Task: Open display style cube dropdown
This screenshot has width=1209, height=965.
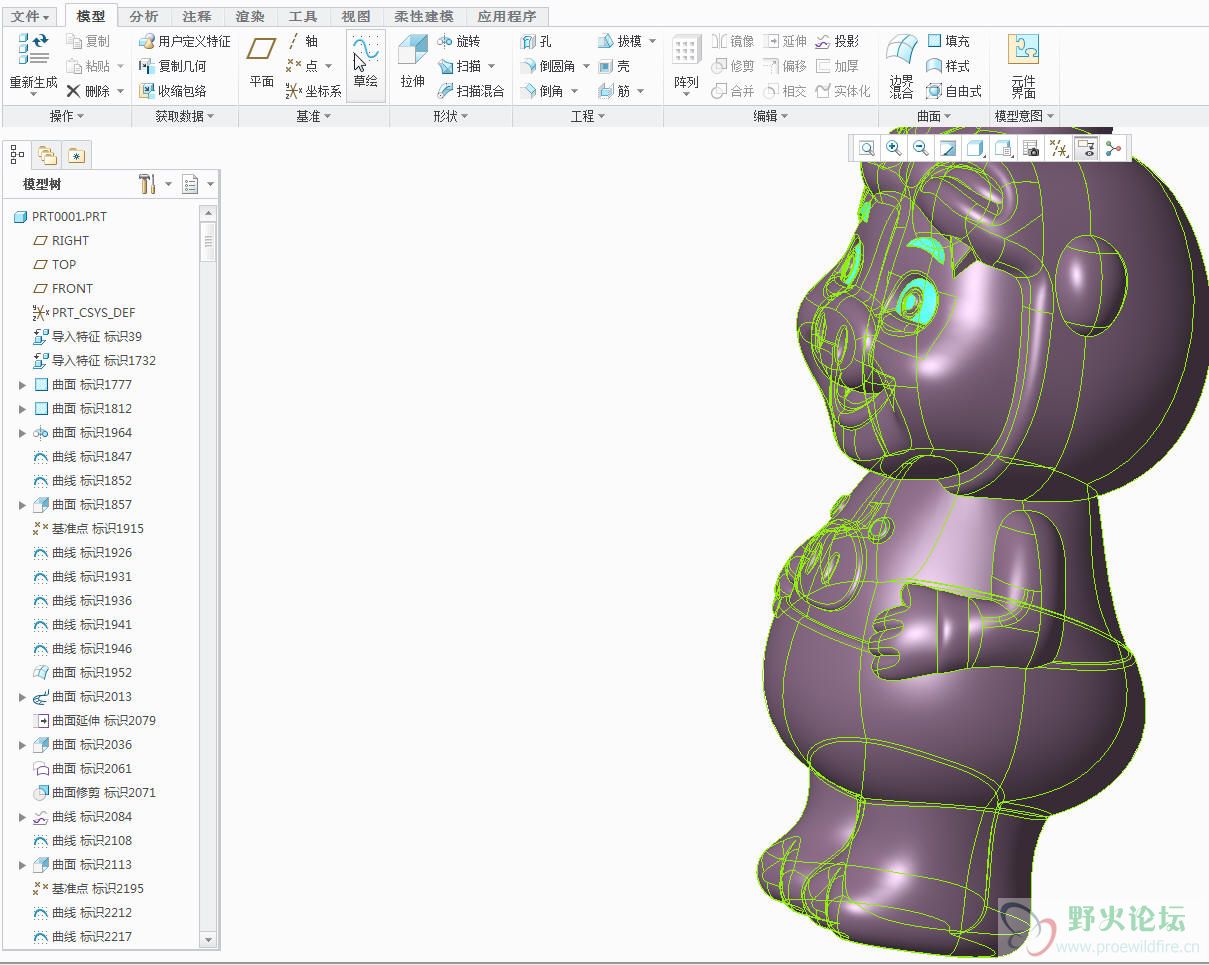Action: 976,149
